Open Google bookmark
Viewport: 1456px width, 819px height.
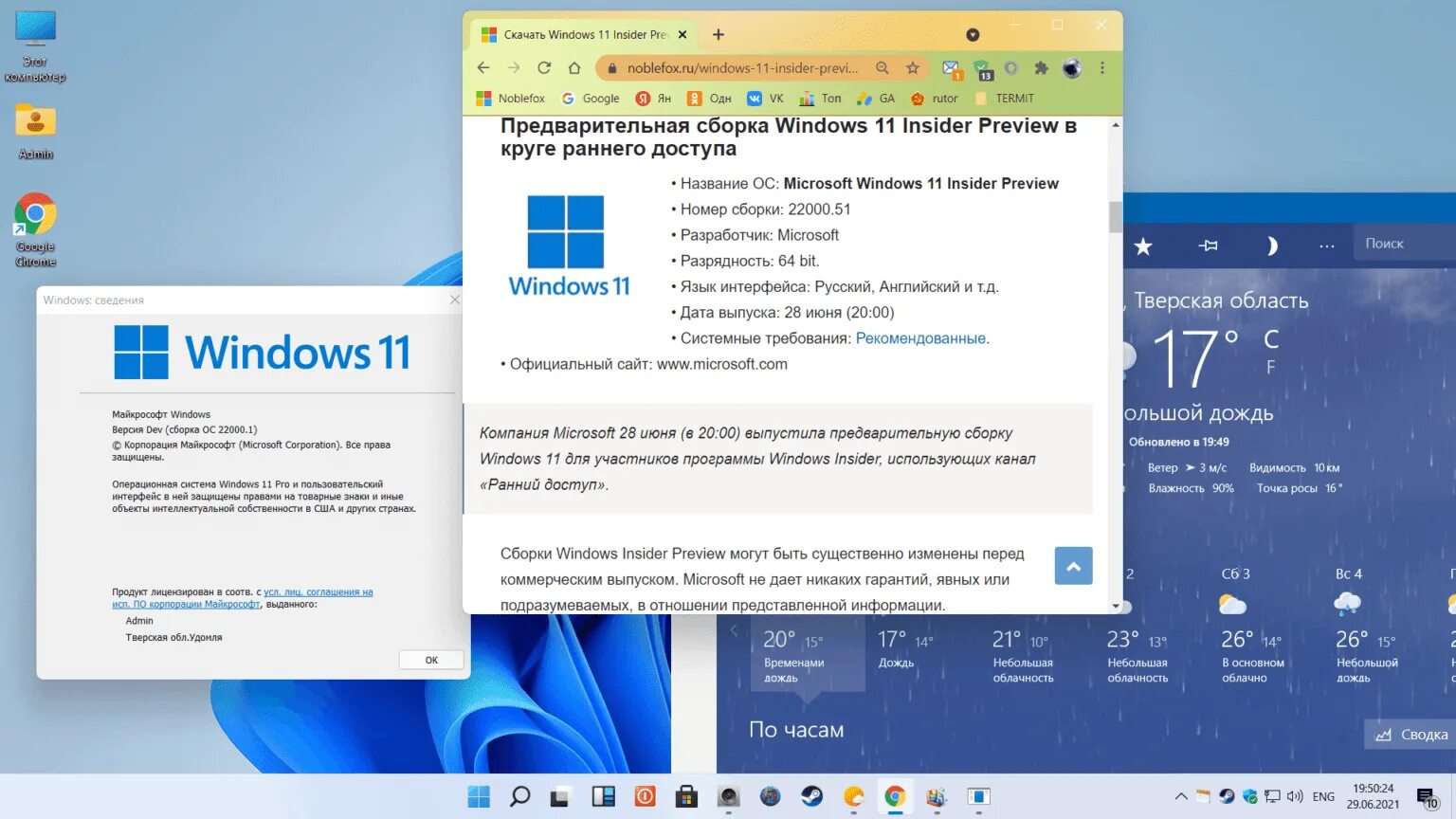(x=591, y=99)
